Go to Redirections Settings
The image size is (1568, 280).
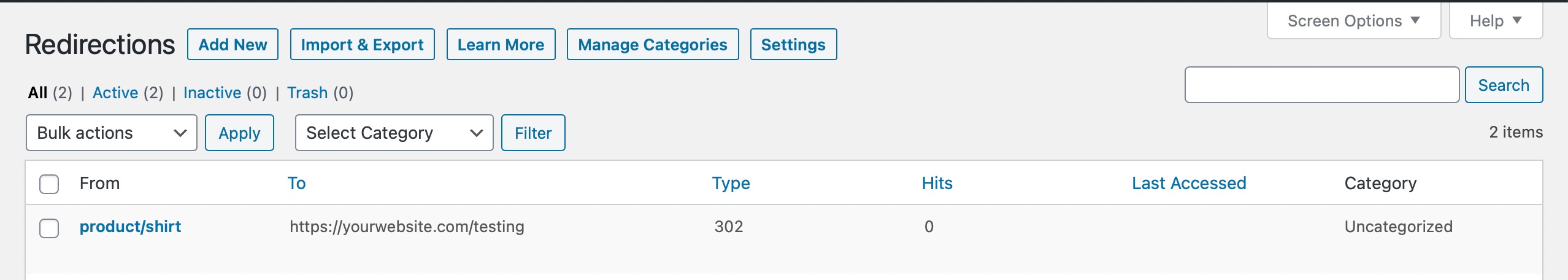pos(793,45)
